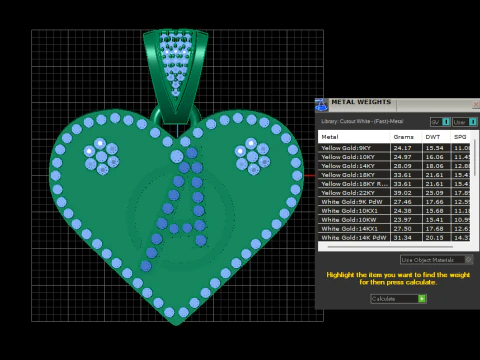Click the 39.02 grams value
The height and width of the screenshot is (360, 480).
pos(402,193)
